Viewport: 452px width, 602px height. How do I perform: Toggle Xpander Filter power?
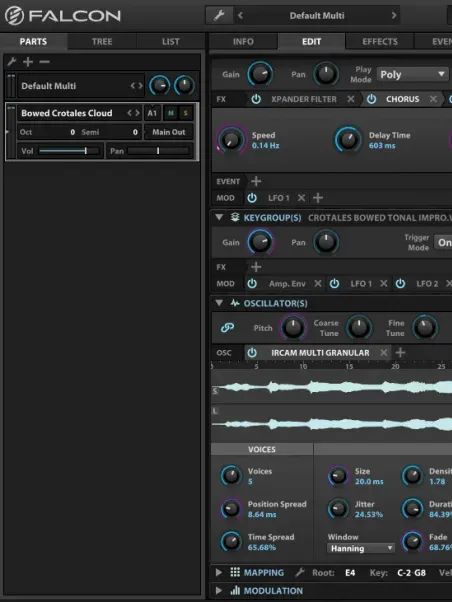[x=256, y=99]
